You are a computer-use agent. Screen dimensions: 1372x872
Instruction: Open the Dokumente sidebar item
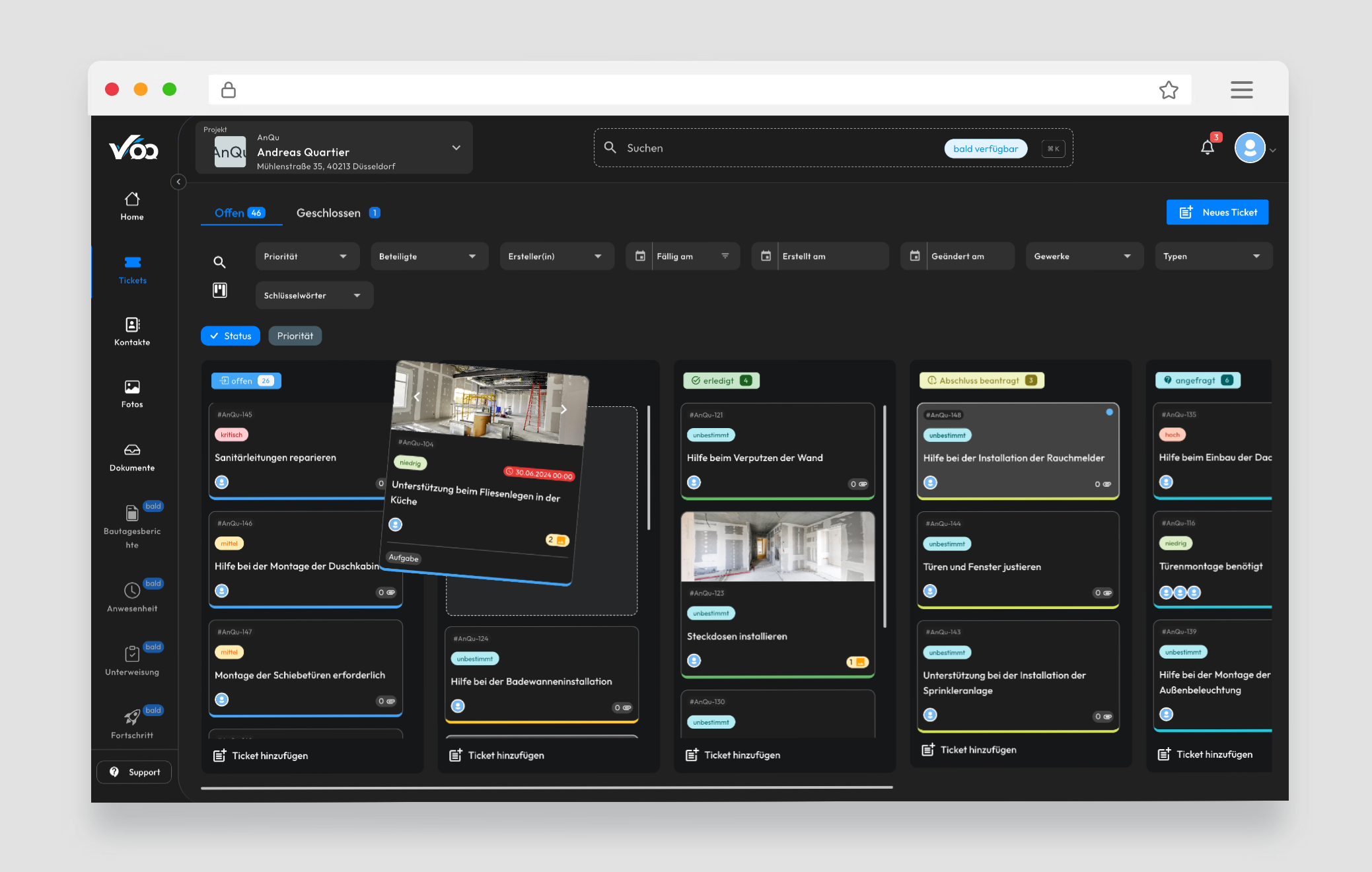132,456
